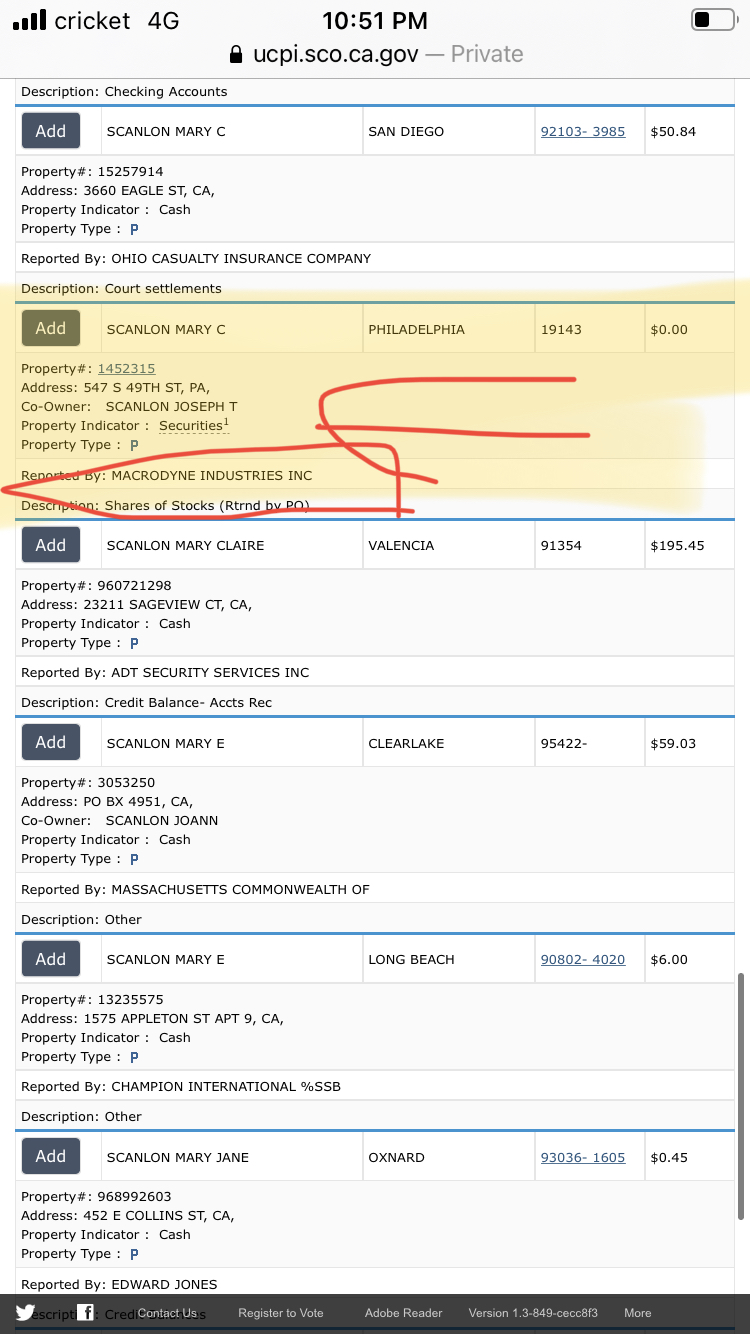Select amount $0.45
Viewport: 750px width, 1334px height.
pos(669,1157)
